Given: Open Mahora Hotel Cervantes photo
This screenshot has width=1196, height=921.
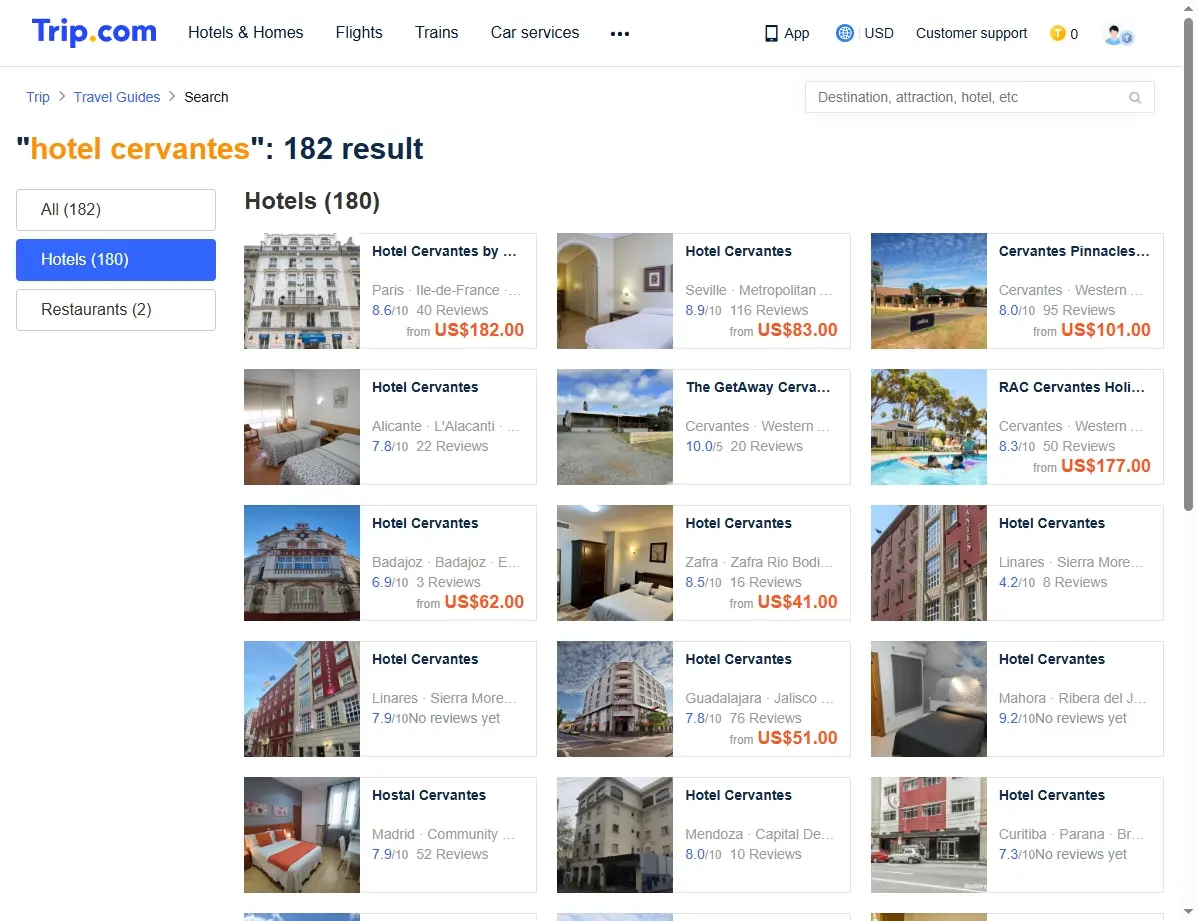Looking at the screenshot, I should [928, 698].
